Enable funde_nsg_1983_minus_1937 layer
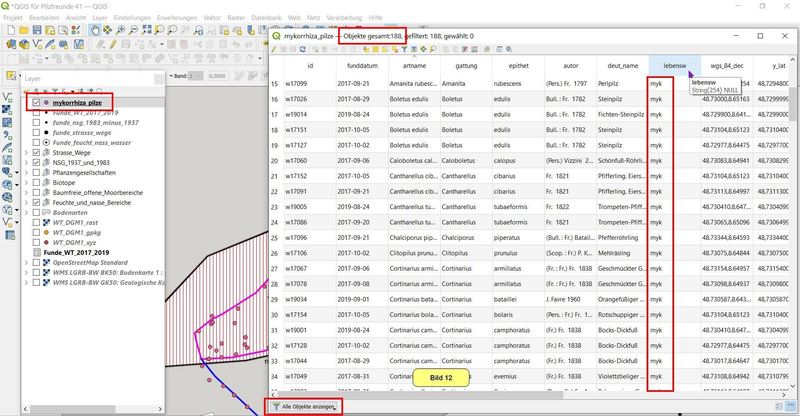800x416 pixels. (36, 123)
